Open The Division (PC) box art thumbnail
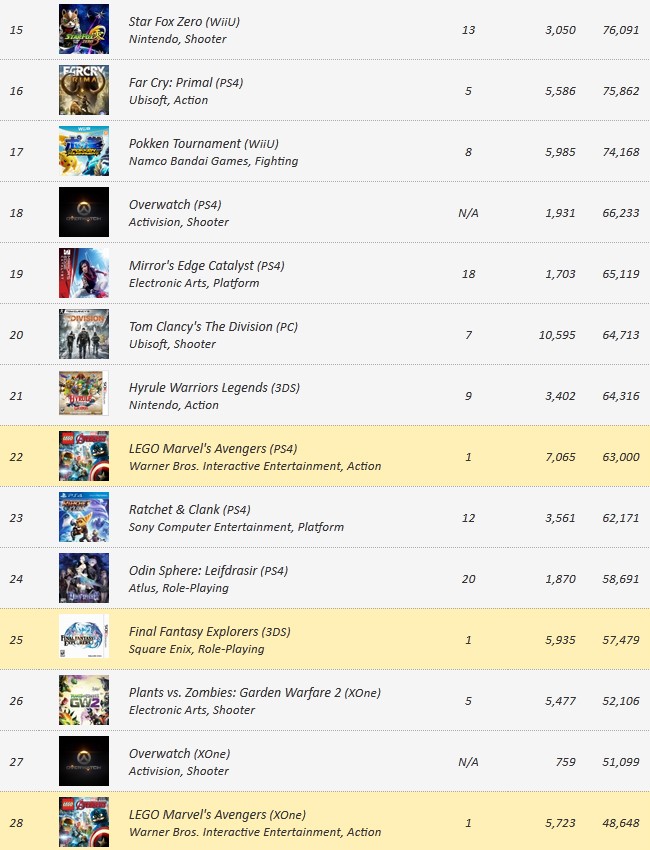Viewport: 650px width, 850px height. point(84,334)
